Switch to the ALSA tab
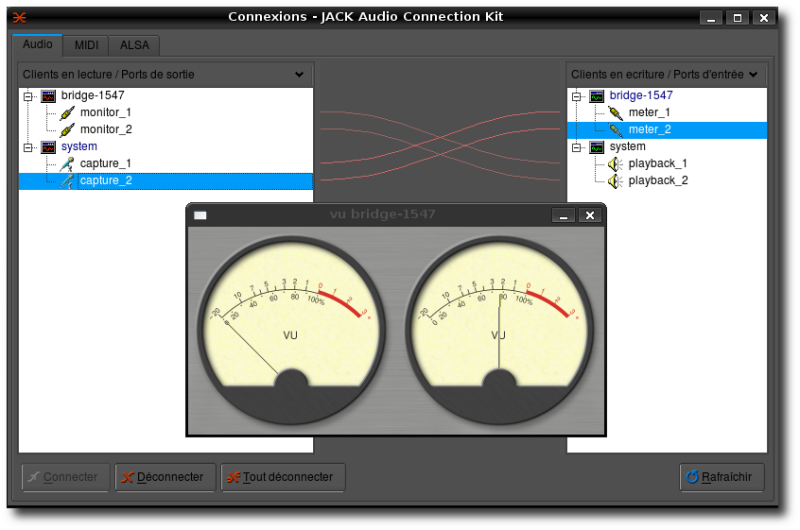Screen dimensions: 800x530 134,45
